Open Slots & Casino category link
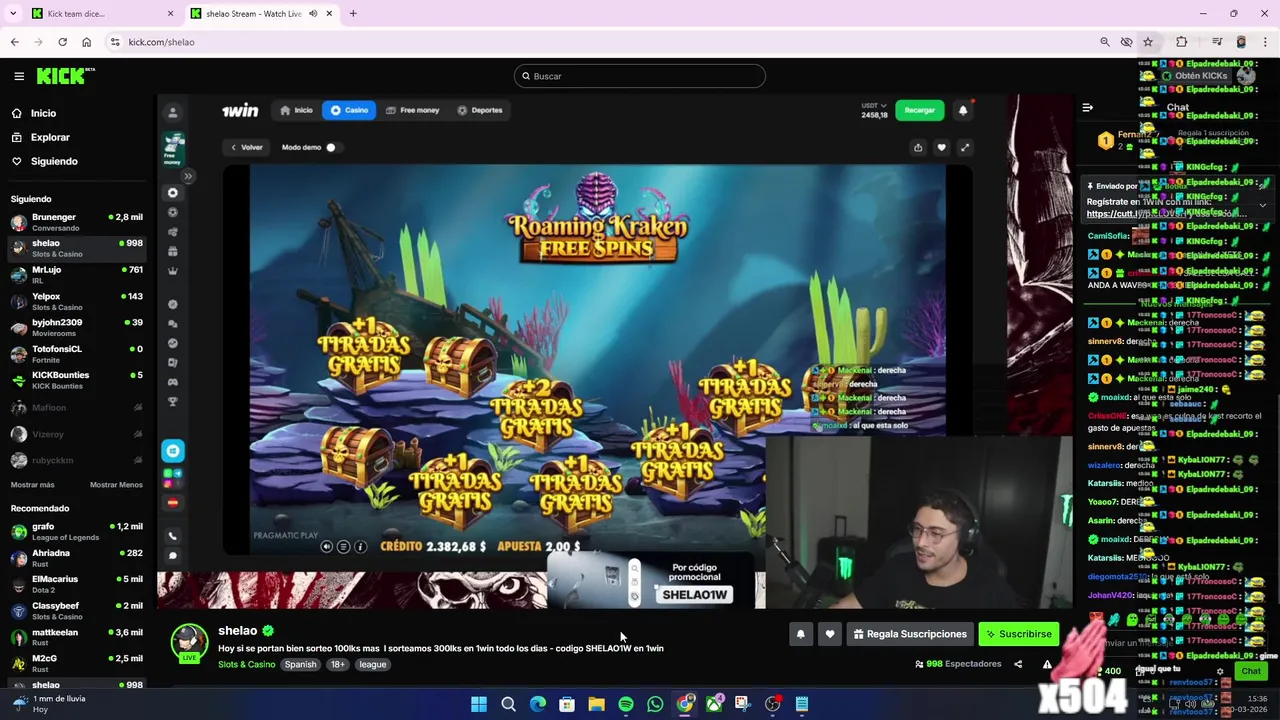Image resolution: width=1280 pixels, height=720 pixels. [246, 664]
